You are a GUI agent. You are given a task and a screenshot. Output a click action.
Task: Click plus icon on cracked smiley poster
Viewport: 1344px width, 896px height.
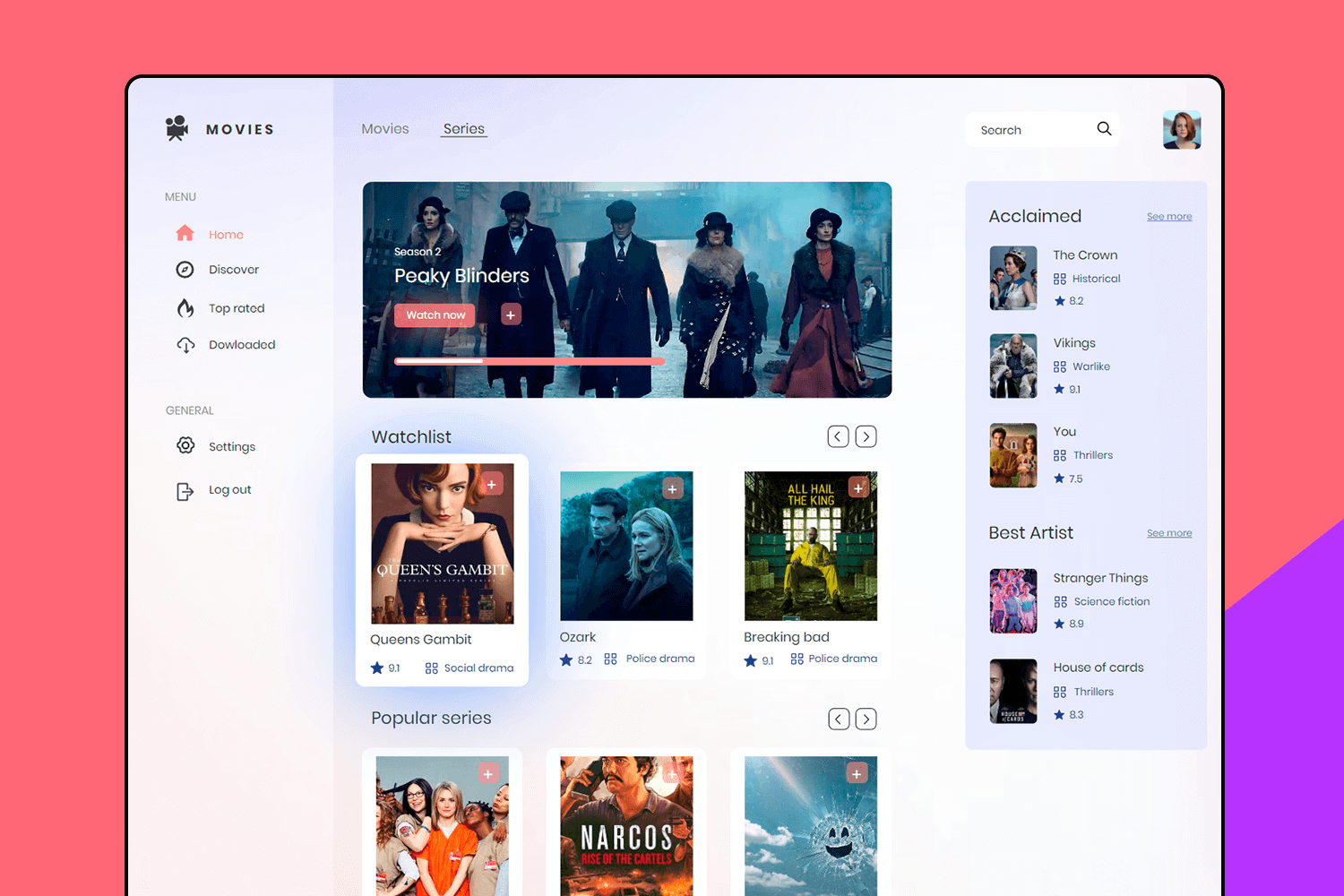coord(857,773)
